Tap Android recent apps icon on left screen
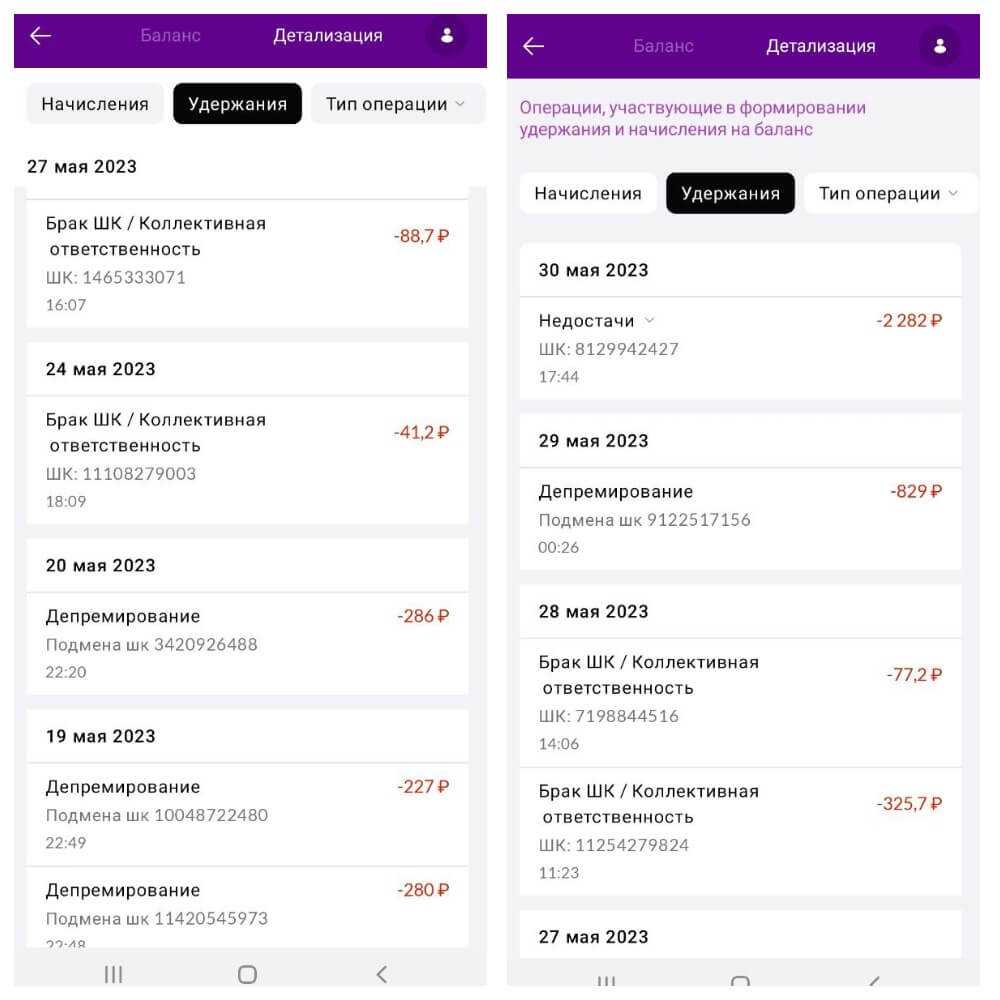 pyautogui.click(x=114, y=974)
